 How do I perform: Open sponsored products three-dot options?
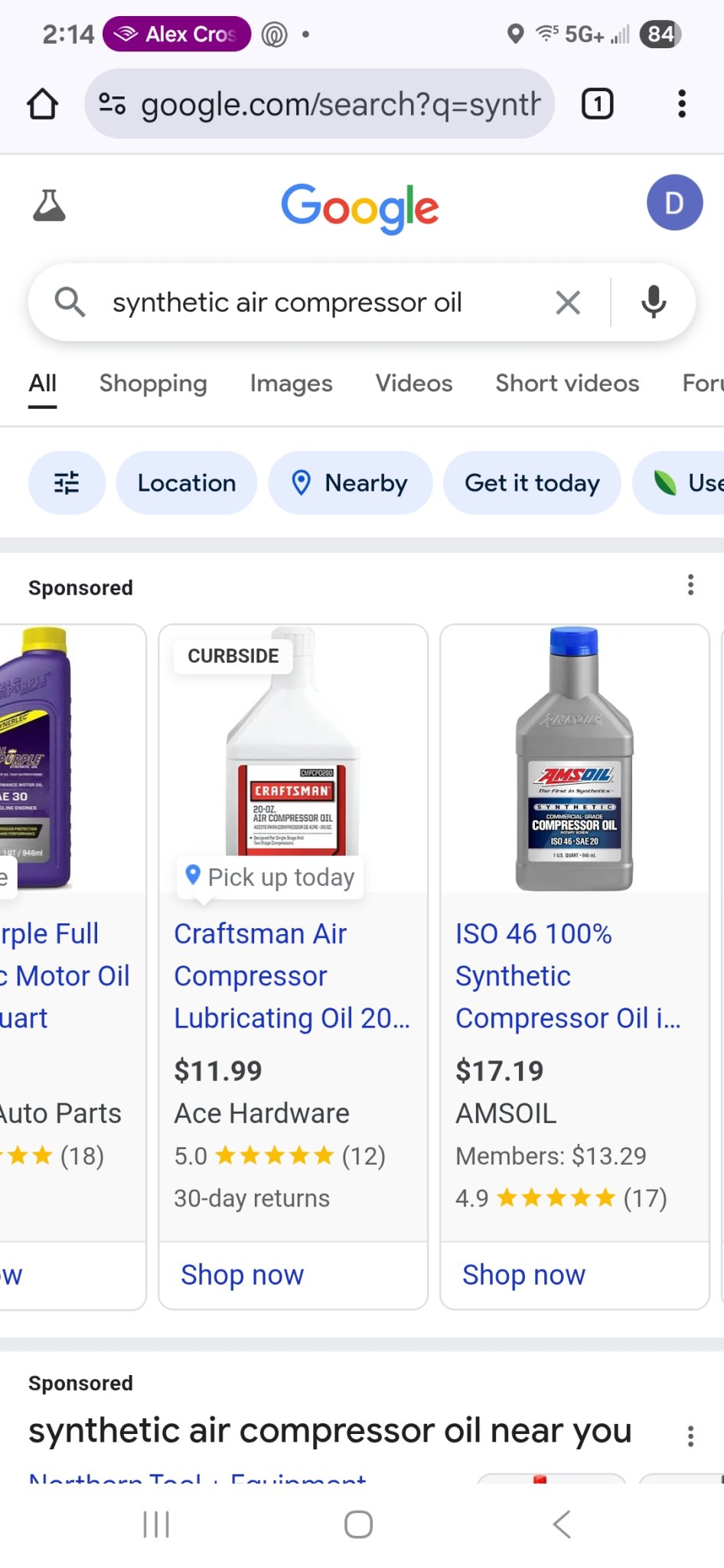(690, 585)
